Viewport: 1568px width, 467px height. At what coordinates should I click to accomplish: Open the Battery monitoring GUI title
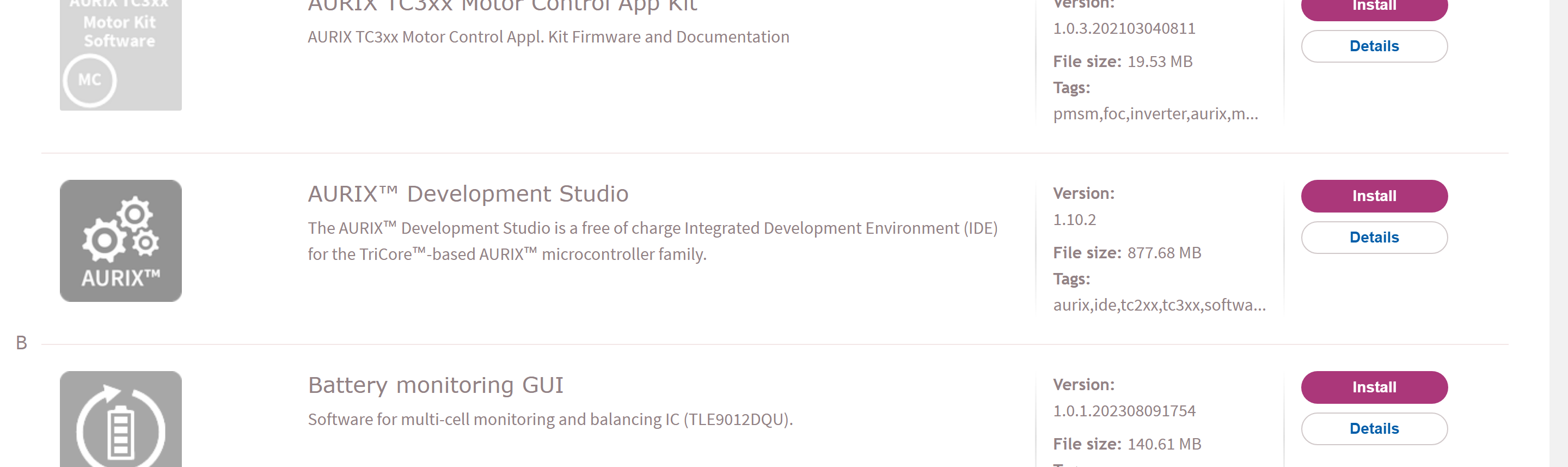click(436, 385)
